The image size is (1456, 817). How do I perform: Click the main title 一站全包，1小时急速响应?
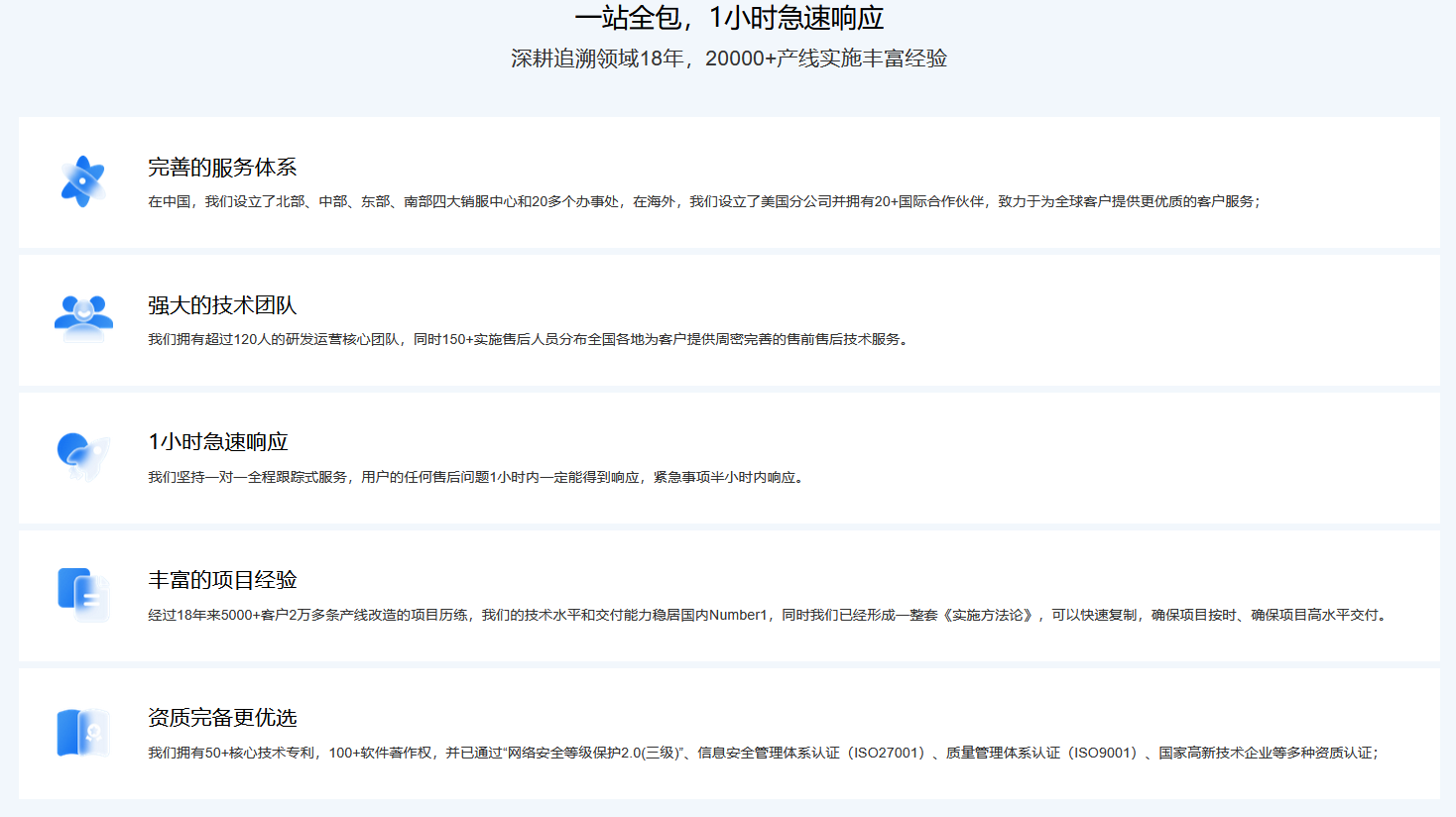point(729,18)
